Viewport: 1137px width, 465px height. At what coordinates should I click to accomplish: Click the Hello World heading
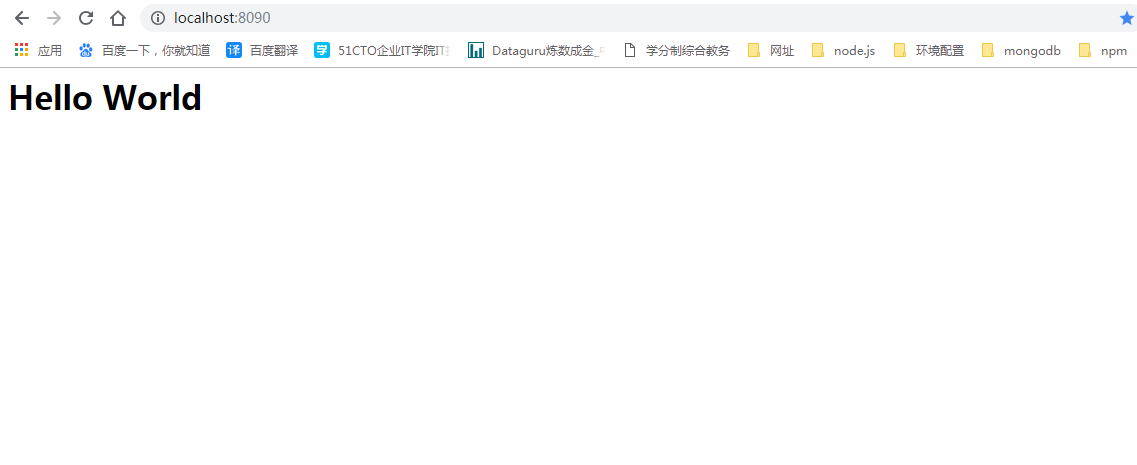pyautogui.click(x=105, y=97)
